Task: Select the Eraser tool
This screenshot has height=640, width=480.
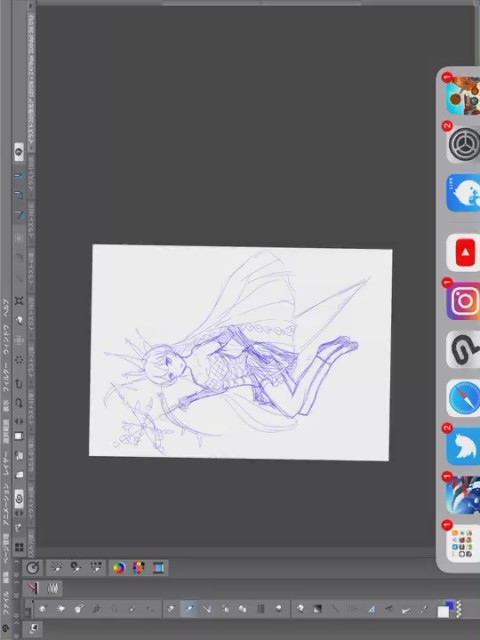Action: coord(260,609)
